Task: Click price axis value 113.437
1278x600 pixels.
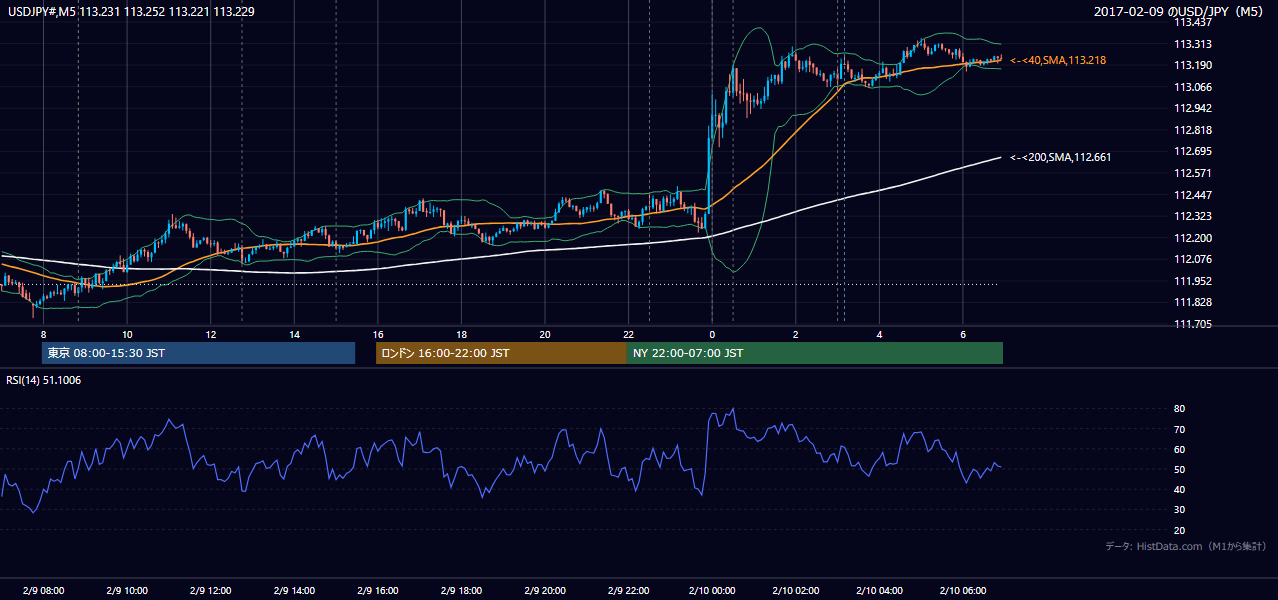Action: point(1192,23)
